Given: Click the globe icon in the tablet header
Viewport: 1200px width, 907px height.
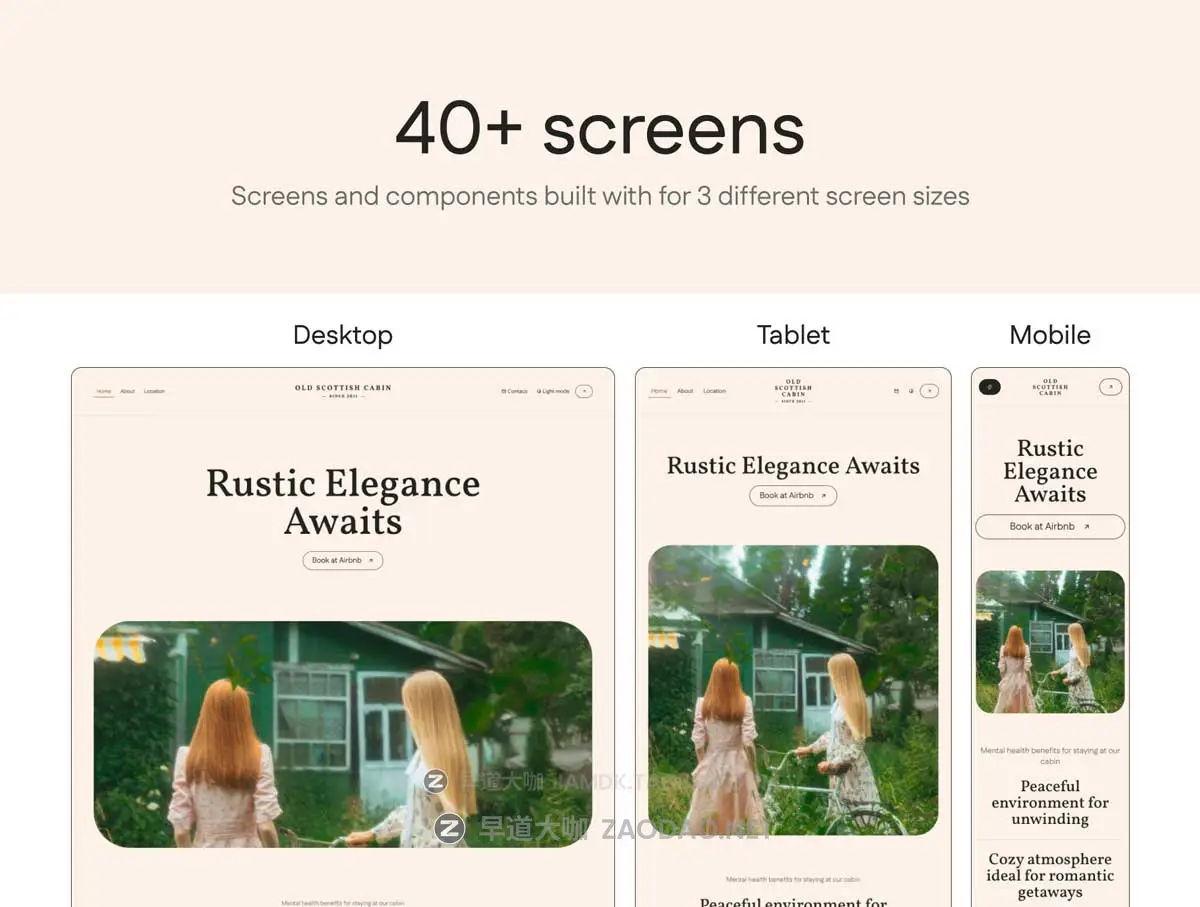Looking at the screenshot, I should 911,391.
